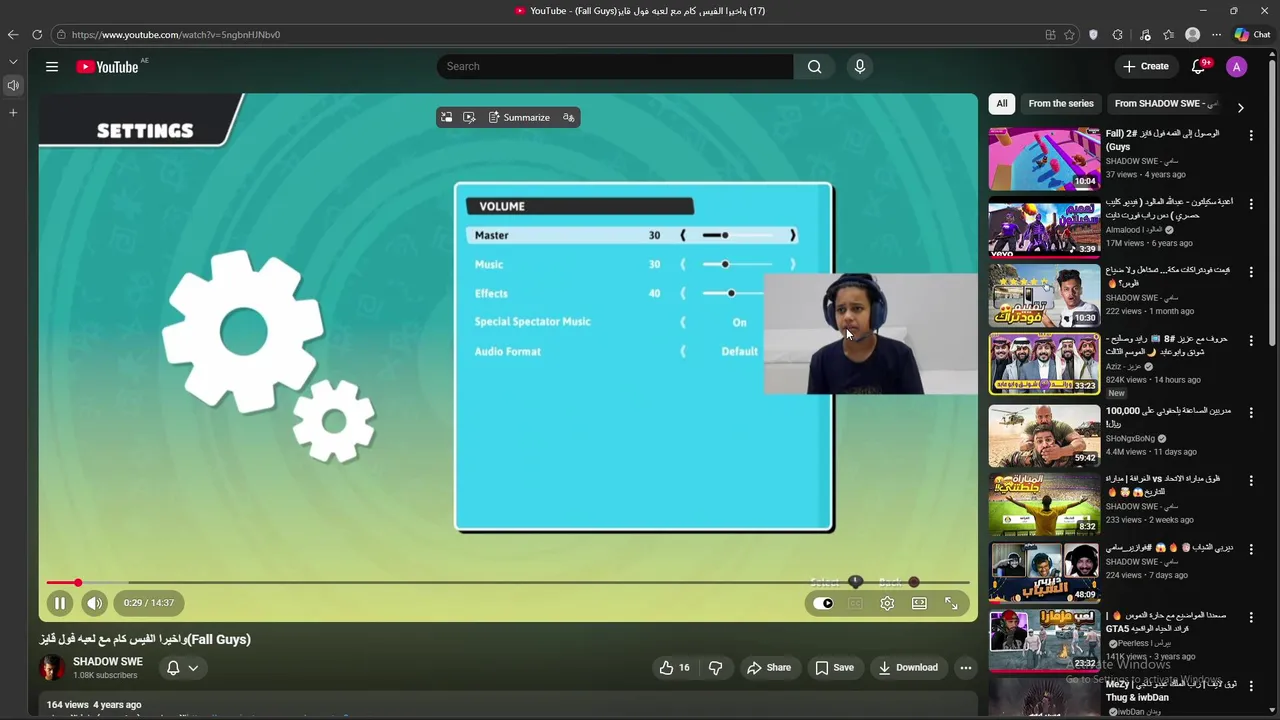1280x720 pixels.
Task: Click translate icon in video overlay
Action: [x=568, y=118]
